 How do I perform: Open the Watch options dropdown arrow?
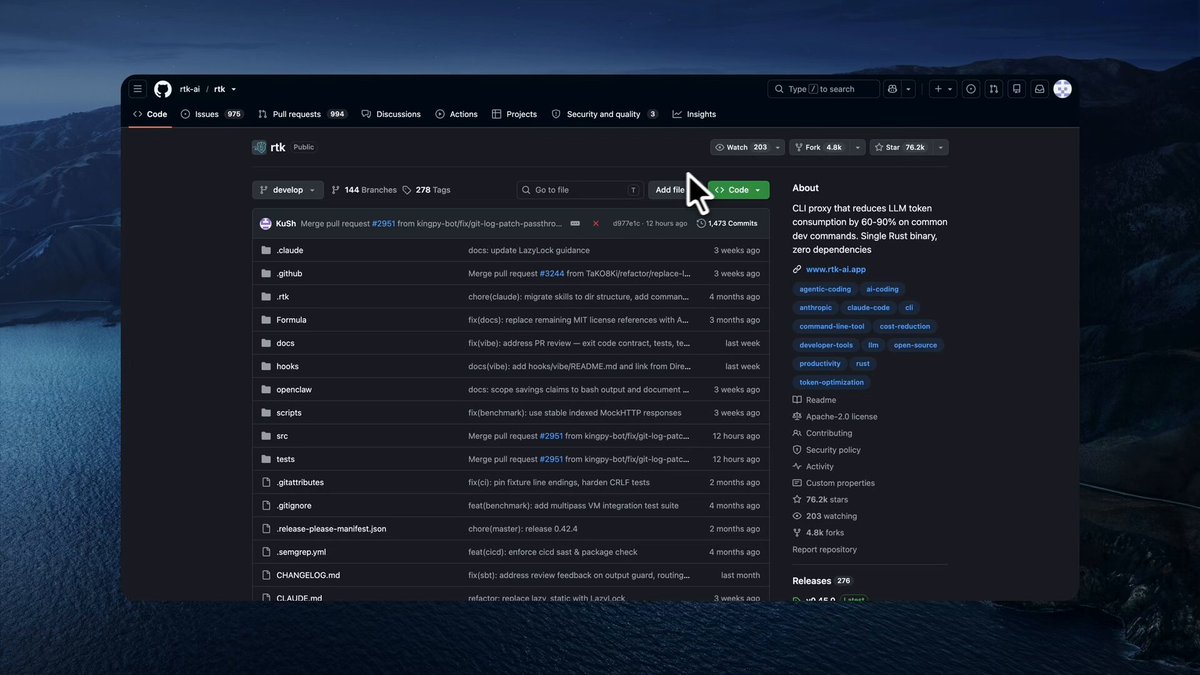(x=777, y=147)
